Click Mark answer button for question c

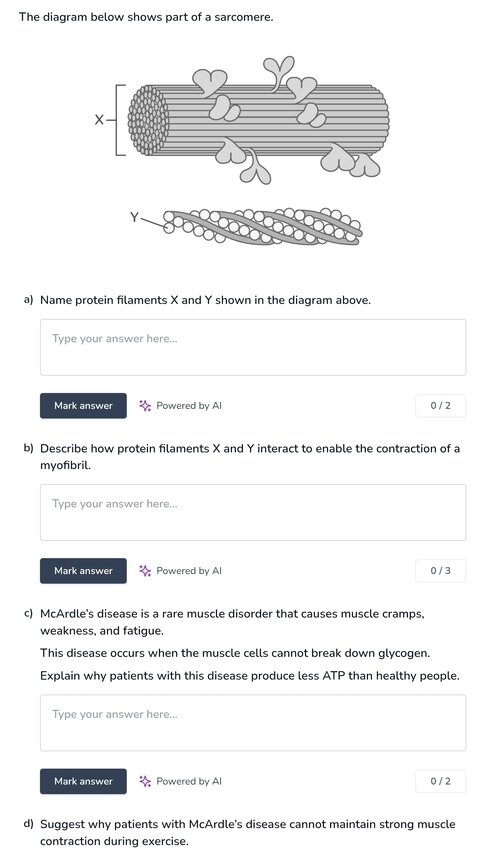click(x=83, y=781)
